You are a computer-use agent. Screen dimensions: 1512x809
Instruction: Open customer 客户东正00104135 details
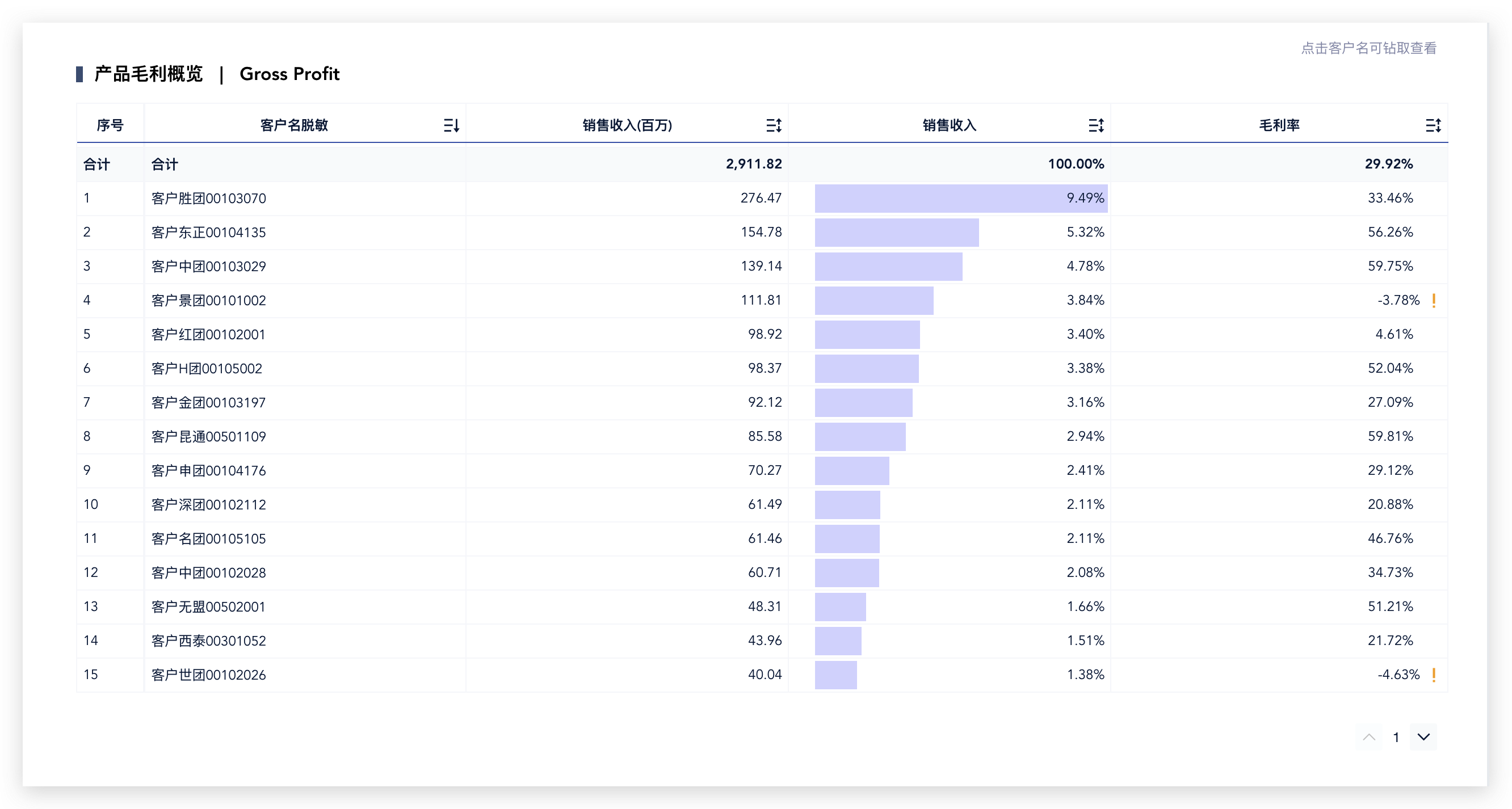click(208, 232)
